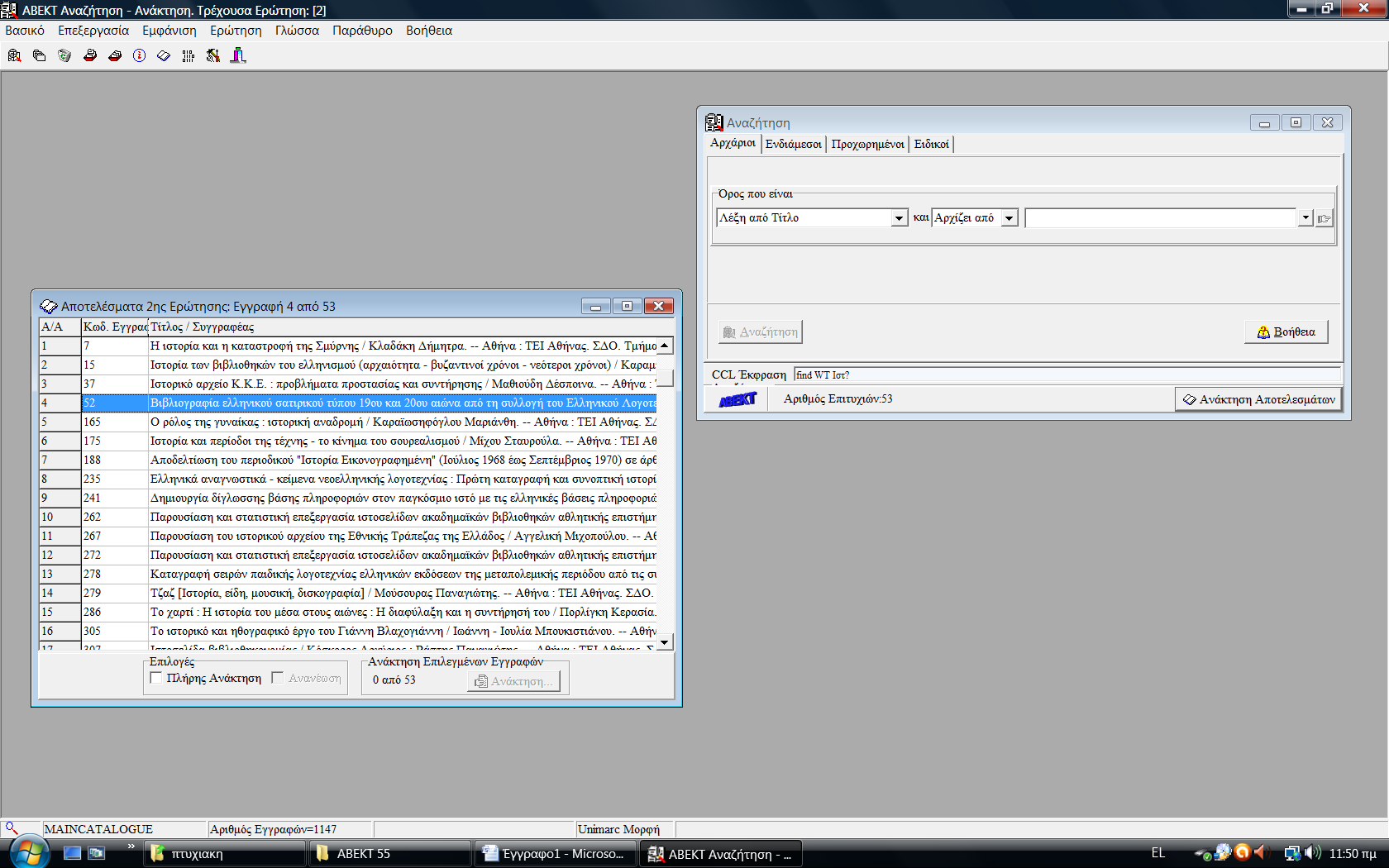Open the Βασικό menu
Viewport: 1389px width, 868px height.
[25, 31]
